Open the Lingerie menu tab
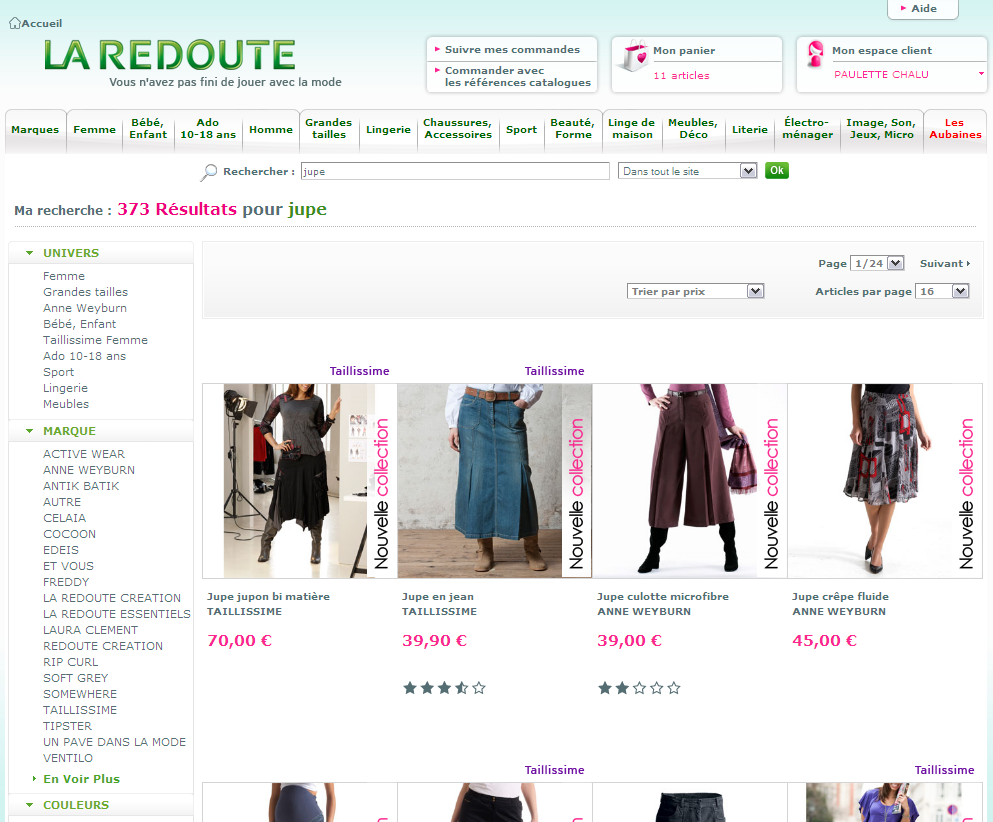The height and width of the screenshot is (822, 993). (388, 129)
